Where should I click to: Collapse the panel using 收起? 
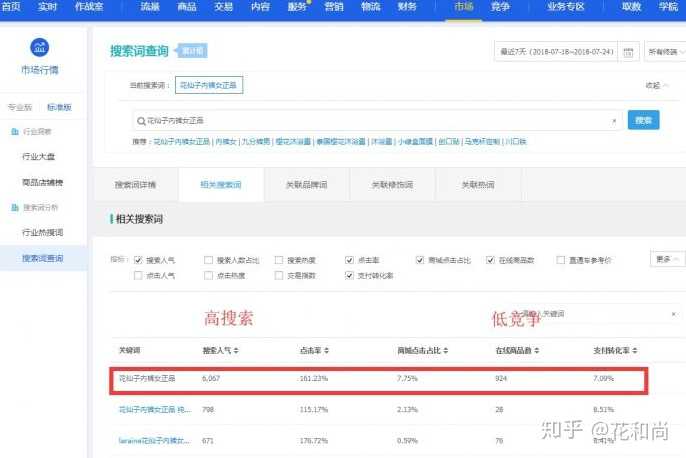658,86
